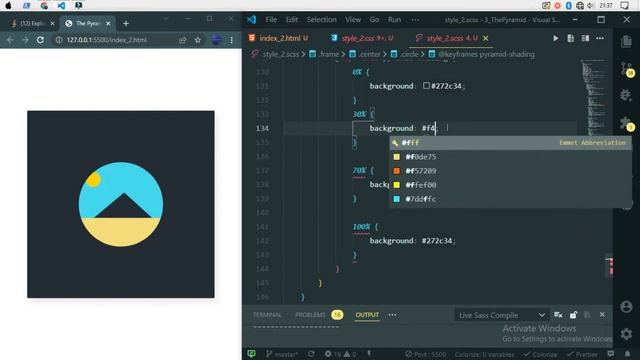This screenshot has height=360, width=640.
Task: Toggle Prettier in the status bar
Action: point(582,354)
